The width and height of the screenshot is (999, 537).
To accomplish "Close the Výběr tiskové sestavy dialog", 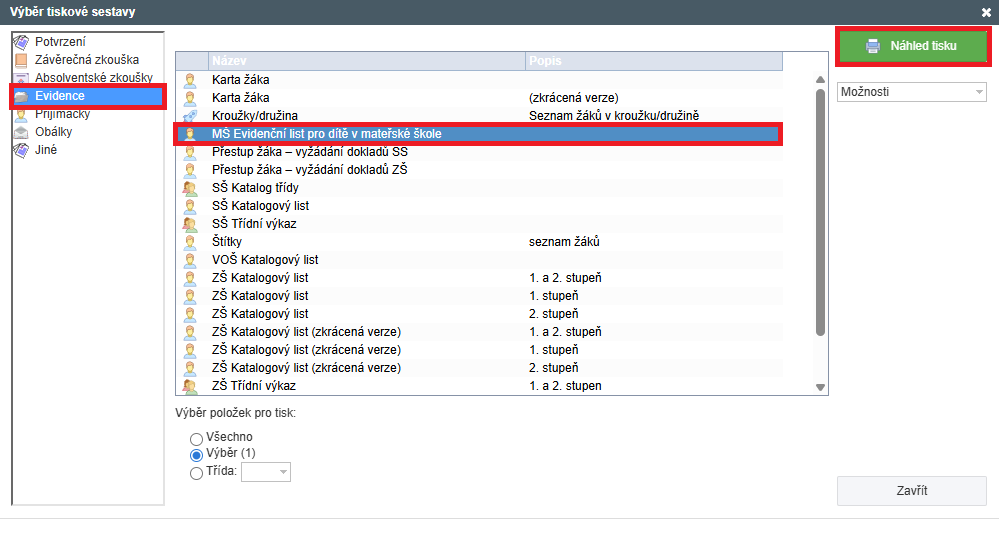I will coord(986,12).
